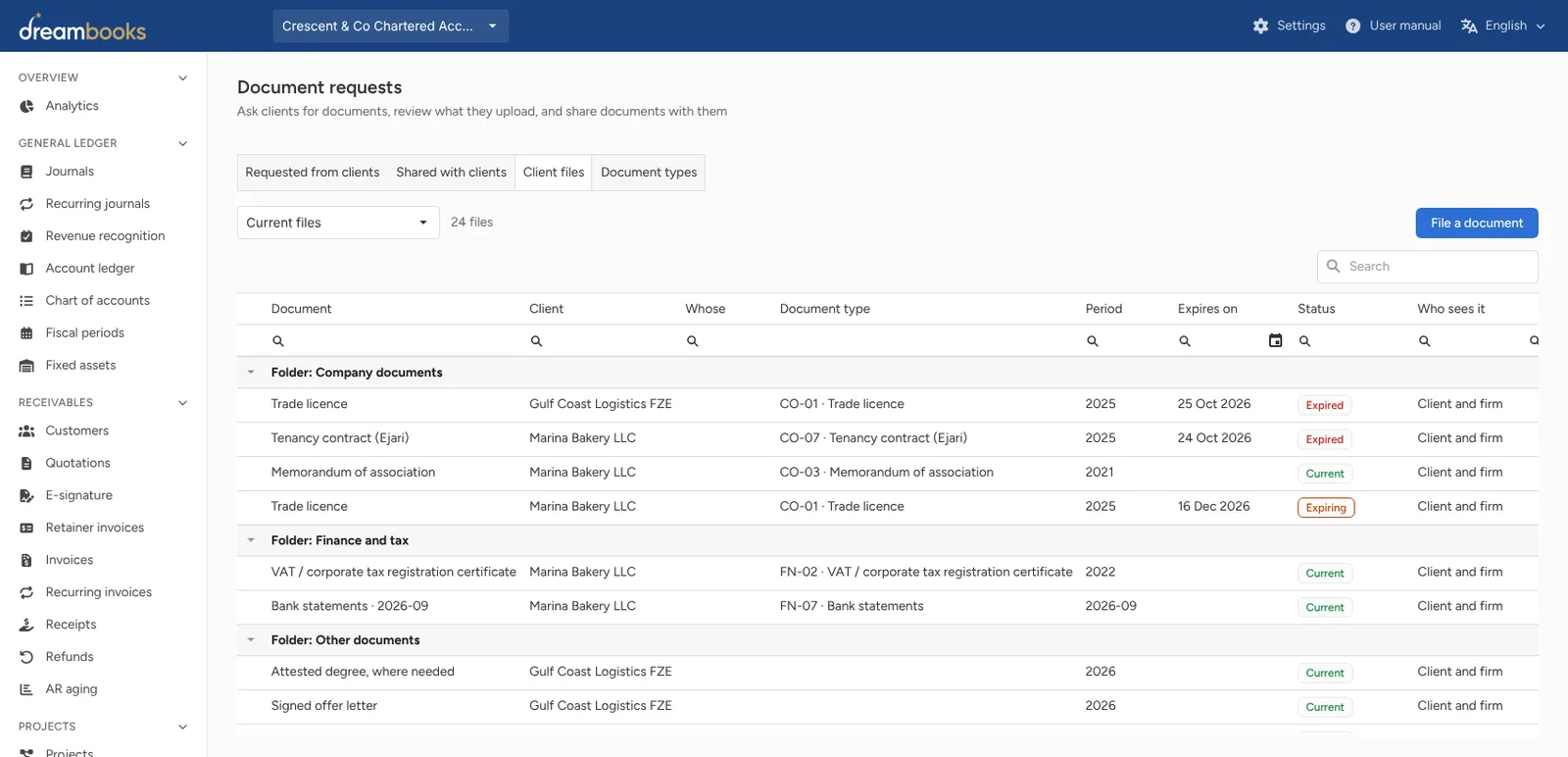Open Recurring invoices link in sidebar
The image size is (1568, 757).
click(x=98, y=592)
